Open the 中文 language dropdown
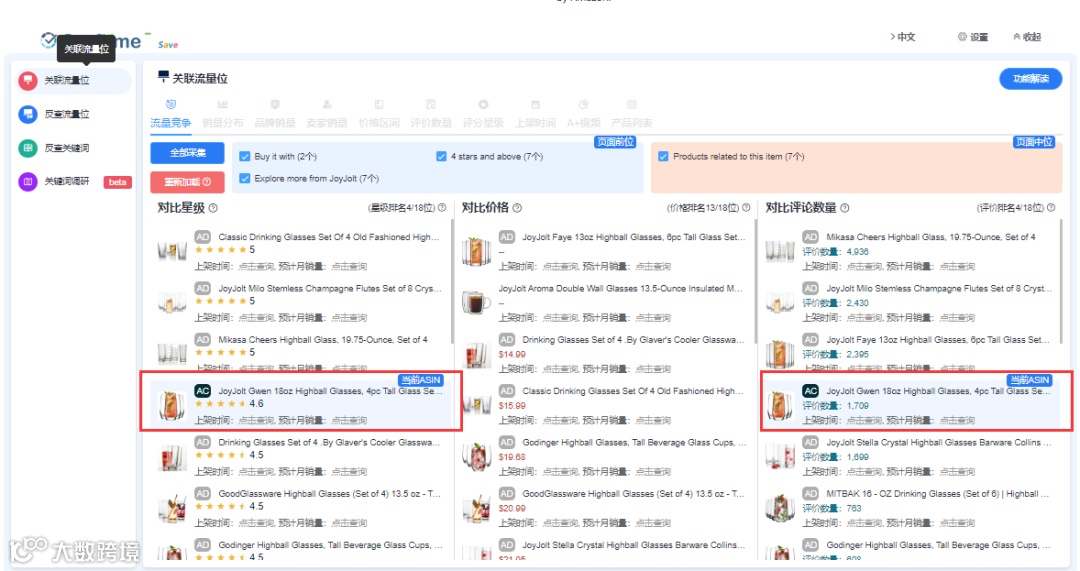The image size is (1080, 571). pos(902,37)
